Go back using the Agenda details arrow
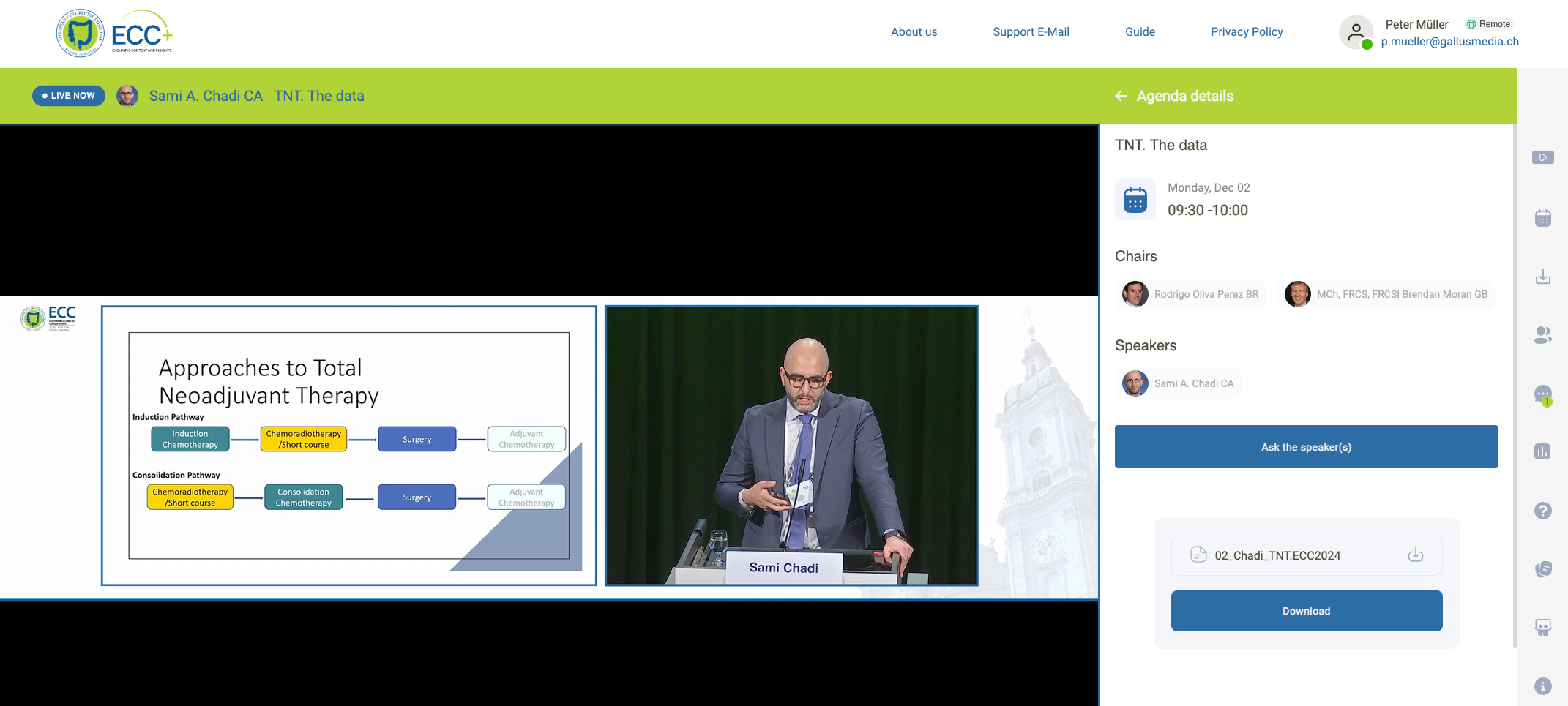1568x706 pixels. click(1121, 96)
